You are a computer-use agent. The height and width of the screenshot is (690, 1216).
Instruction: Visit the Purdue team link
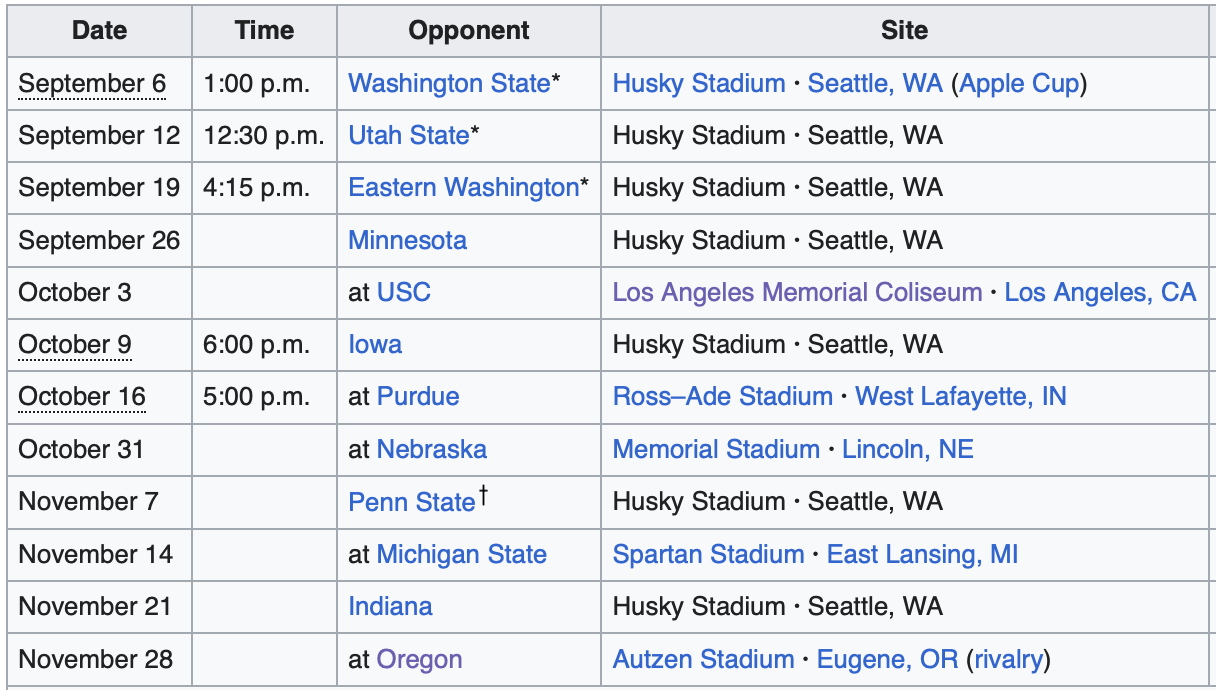coord(418,396)
